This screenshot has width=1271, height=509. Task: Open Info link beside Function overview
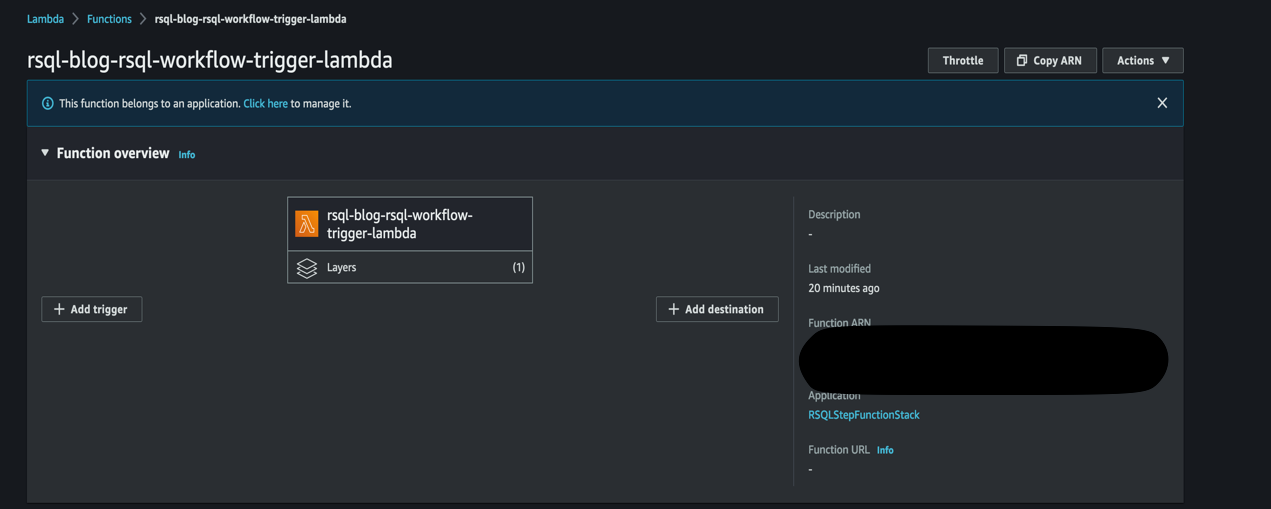[186, 155]
